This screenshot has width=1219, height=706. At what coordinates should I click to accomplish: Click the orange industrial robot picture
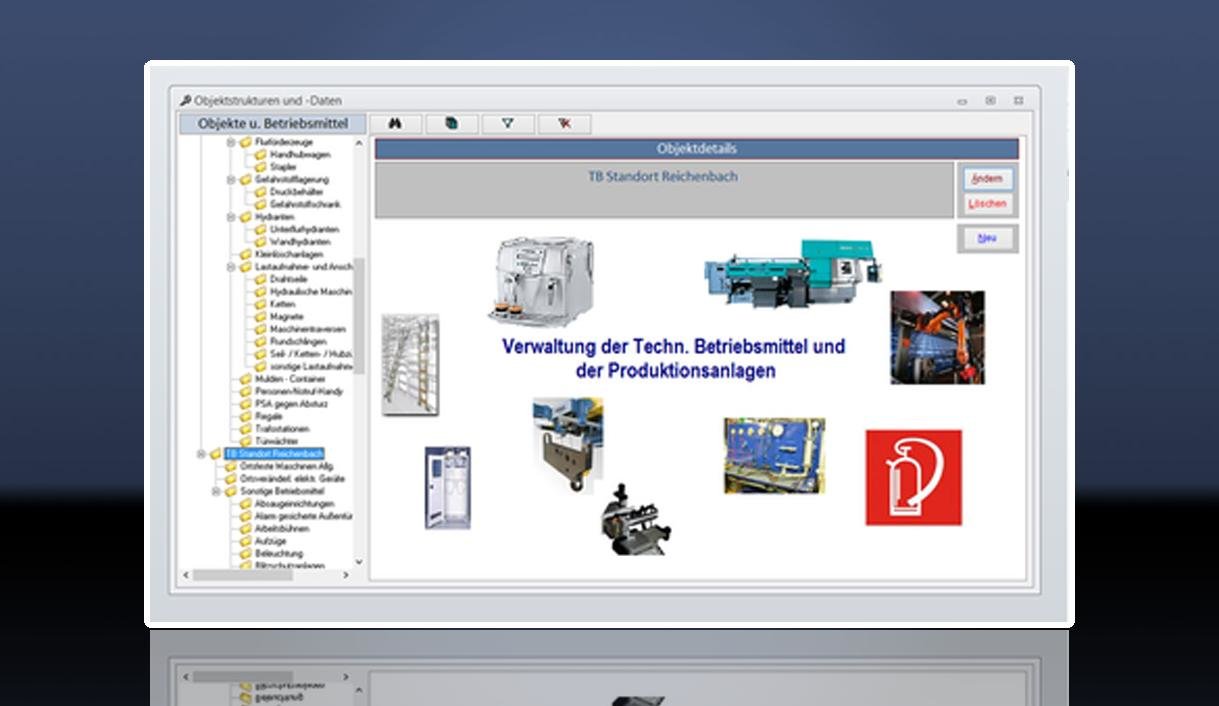coord(938,338)
